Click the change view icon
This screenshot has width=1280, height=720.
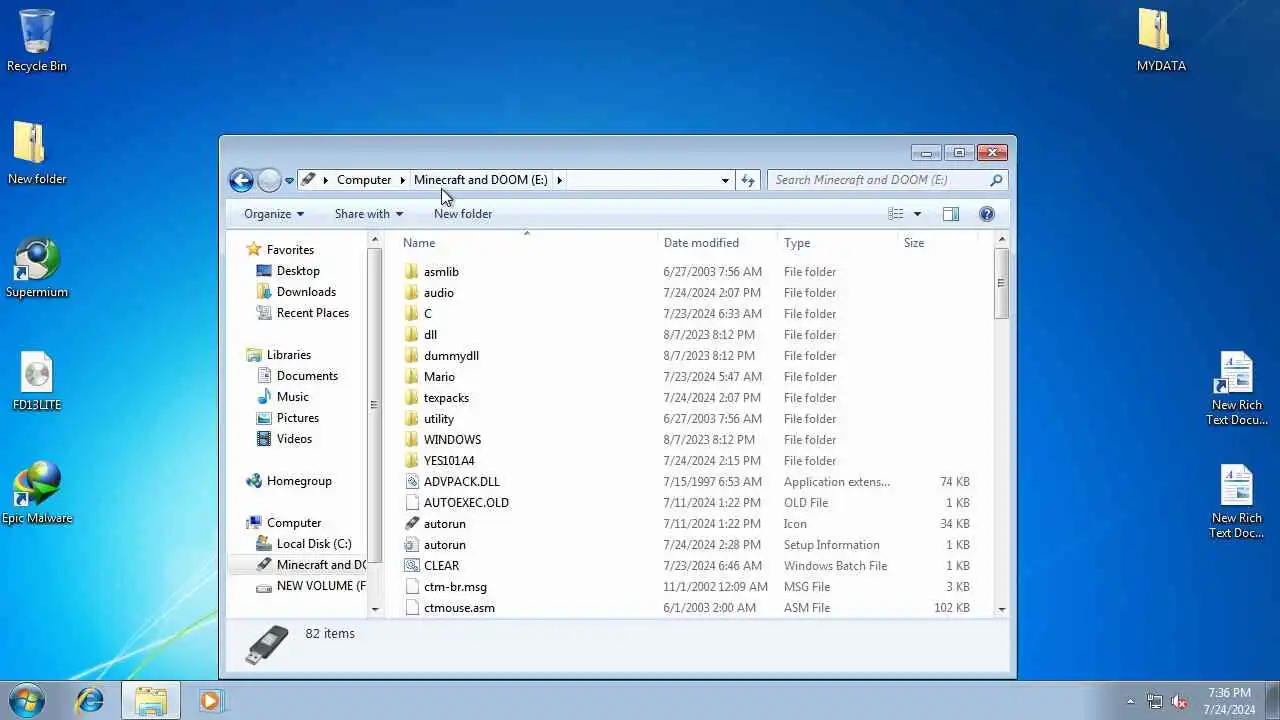pos(896,214)
